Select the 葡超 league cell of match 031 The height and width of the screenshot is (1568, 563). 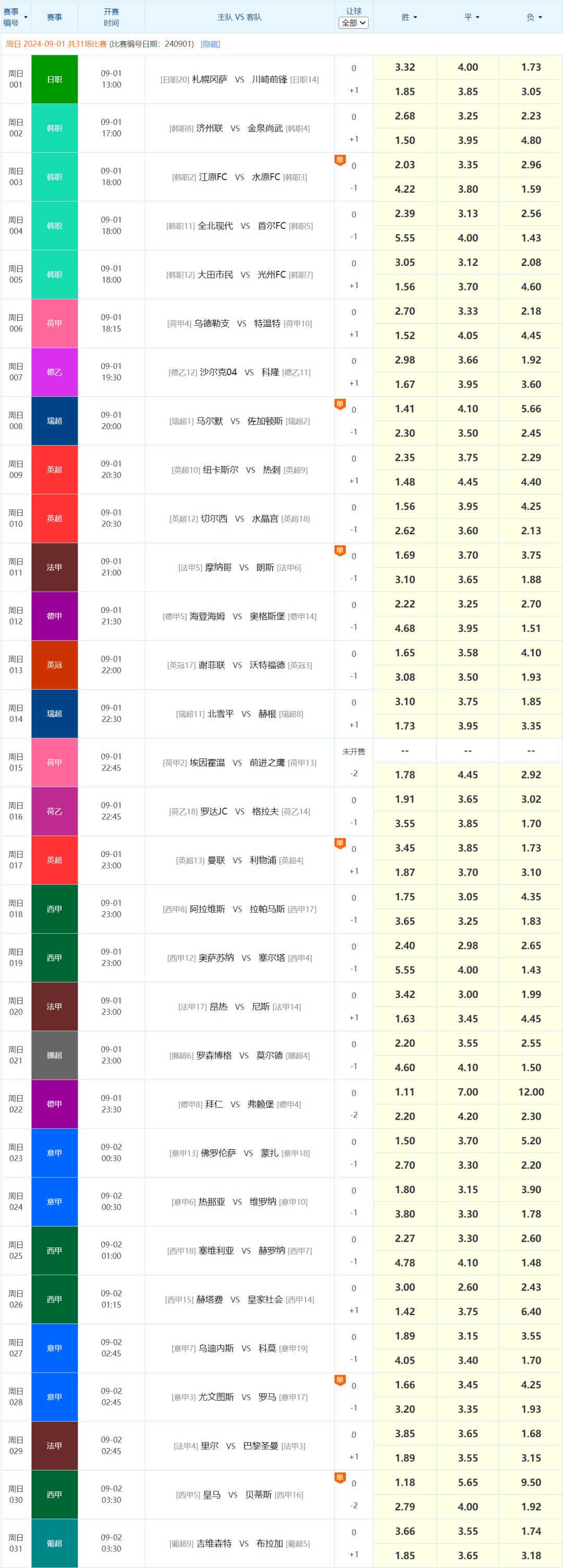coord(55,1543)
